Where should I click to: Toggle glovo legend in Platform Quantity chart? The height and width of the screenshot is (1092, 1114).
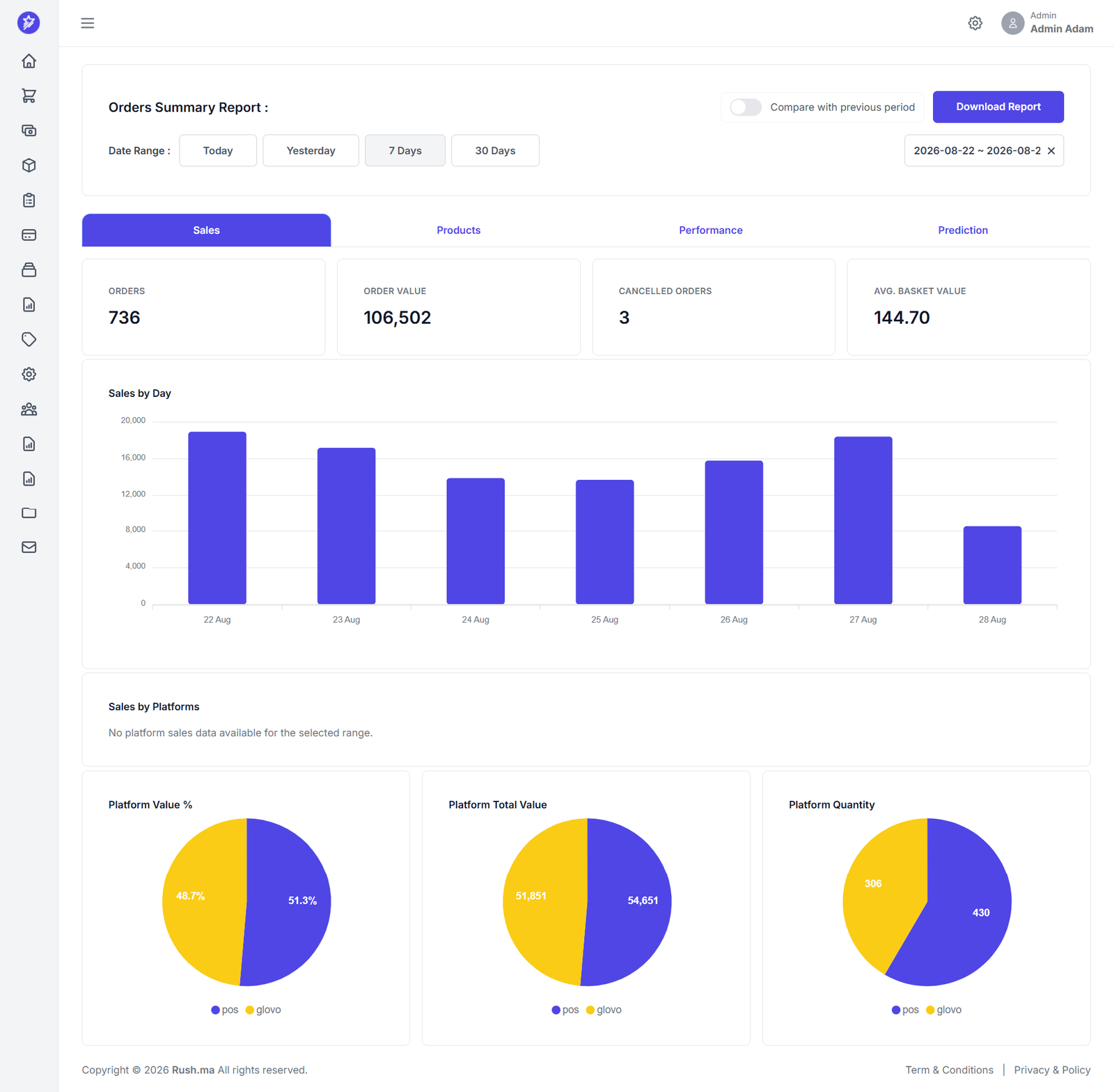click(944, 1010)
